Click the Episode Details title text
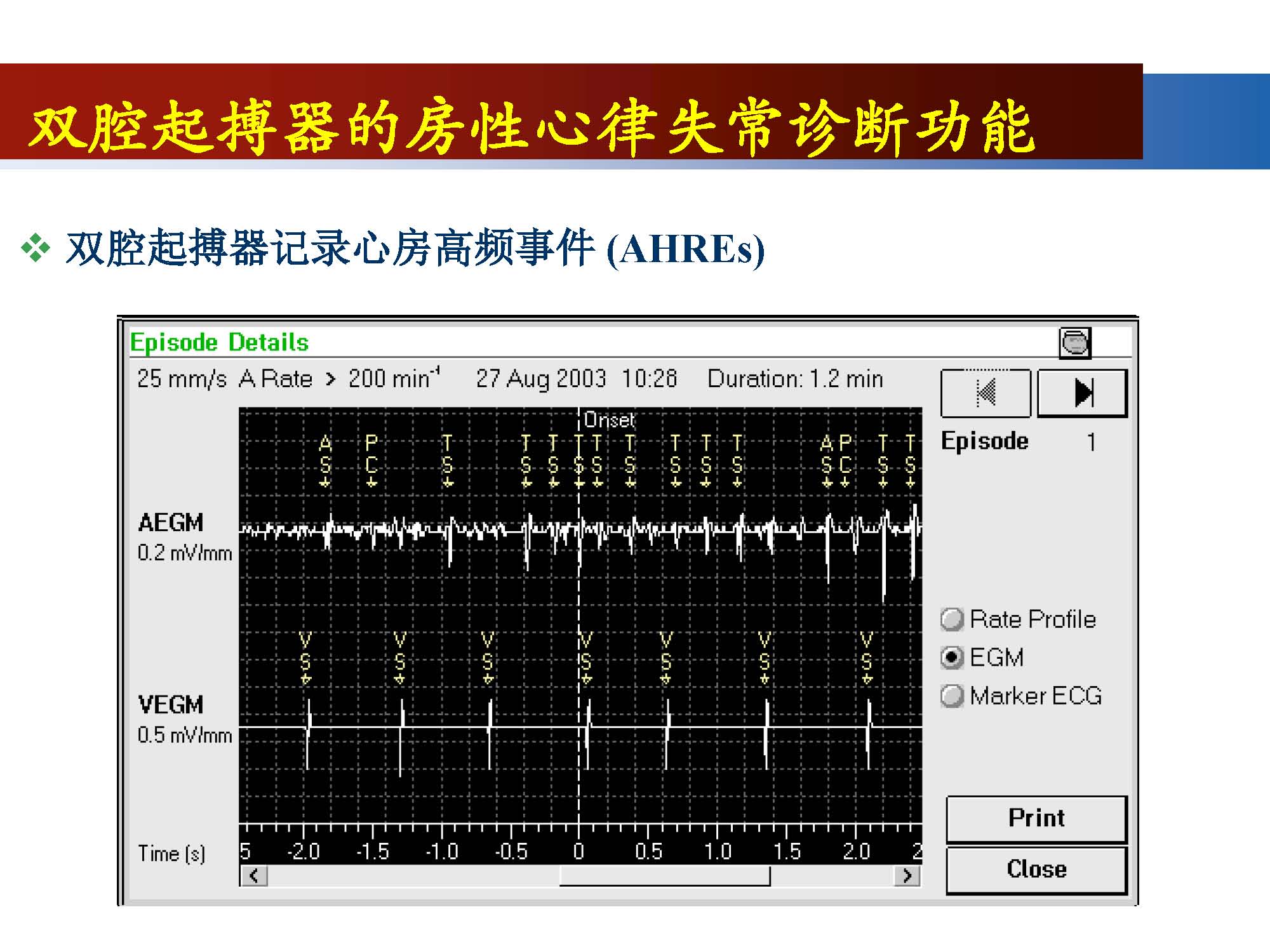The height and width of the screenshot is (952, 1270). (219, 343)
